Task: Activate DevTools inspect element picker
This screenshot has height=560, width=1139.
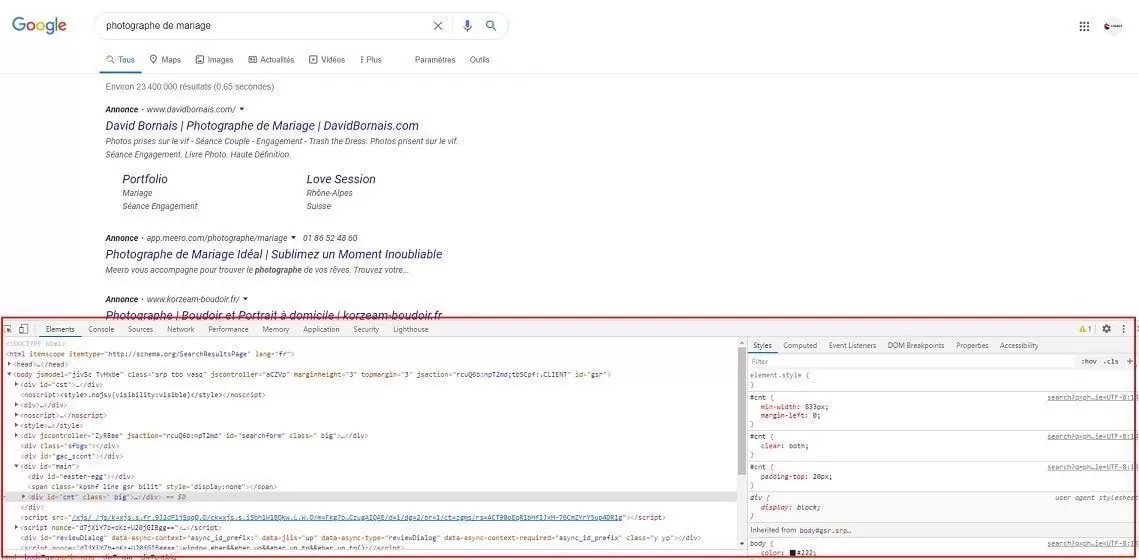Action: point(9,329)
